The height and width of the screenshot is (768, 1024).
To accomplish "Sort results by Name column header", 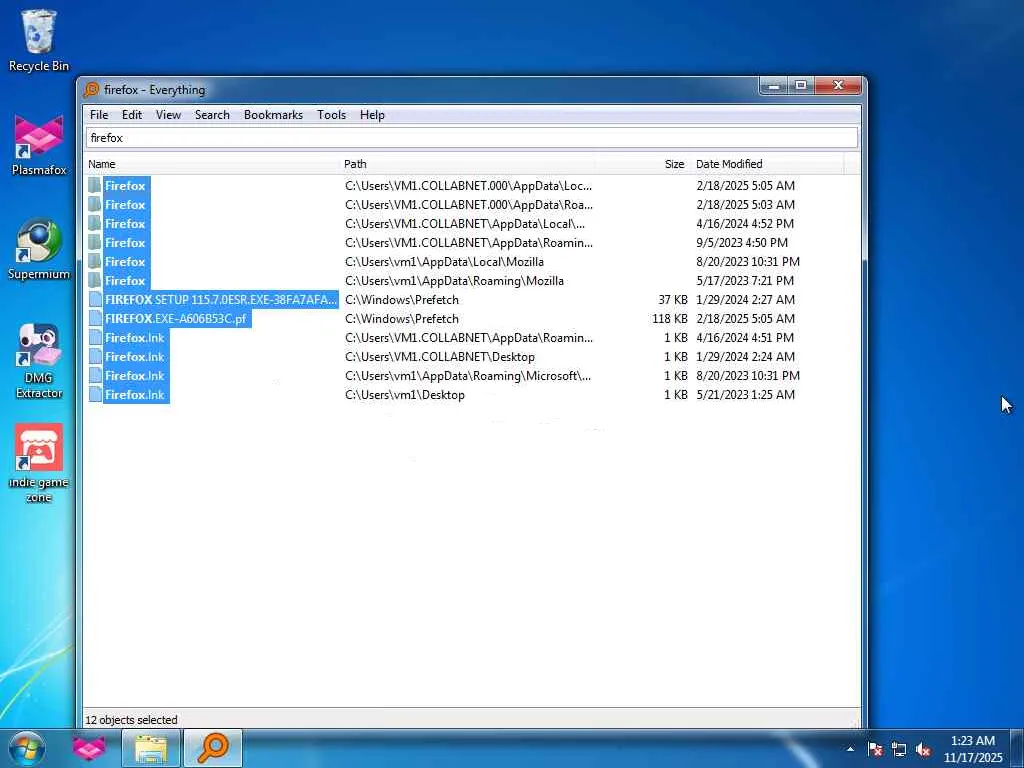I will (x=212, y=164).
